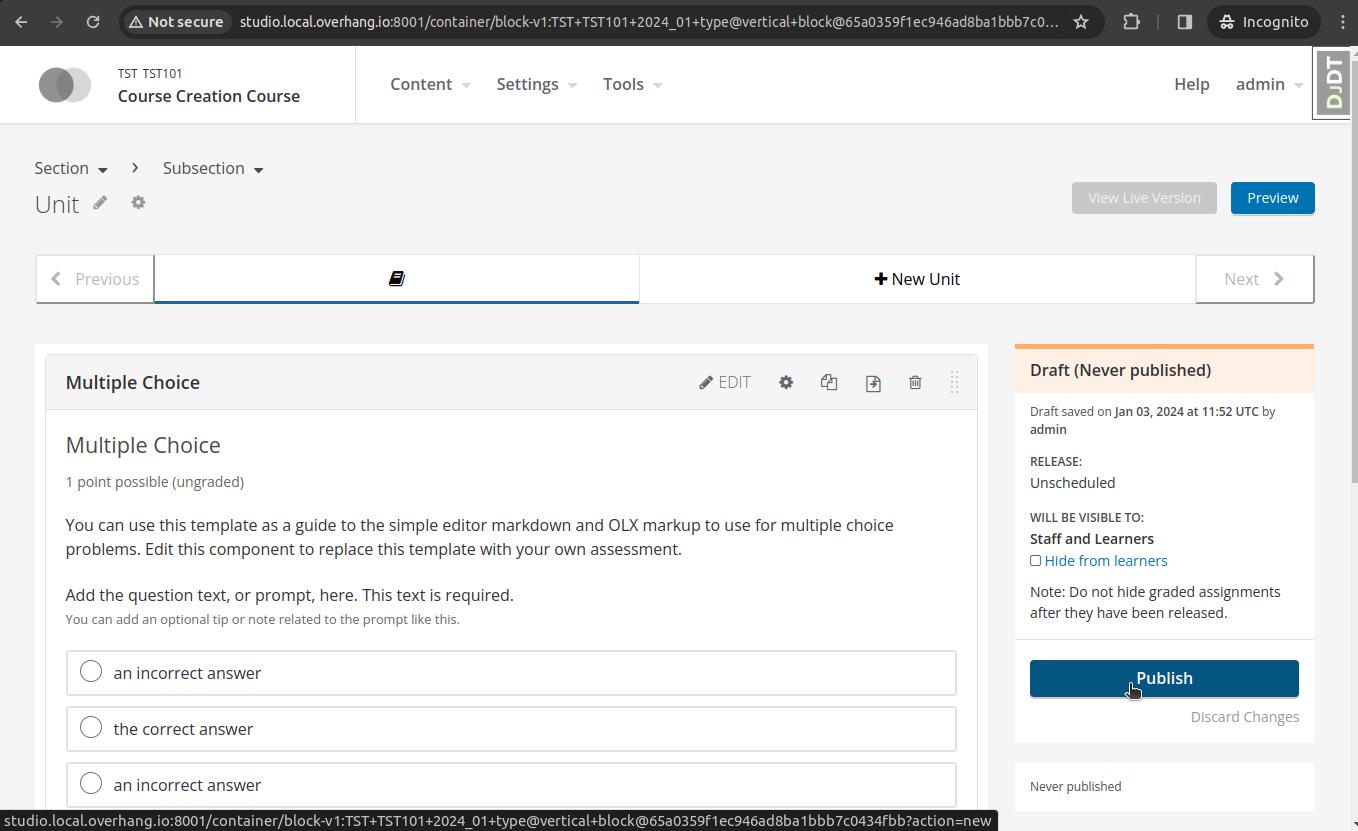Click the pencil icon to rename Unit

point(100,203)
